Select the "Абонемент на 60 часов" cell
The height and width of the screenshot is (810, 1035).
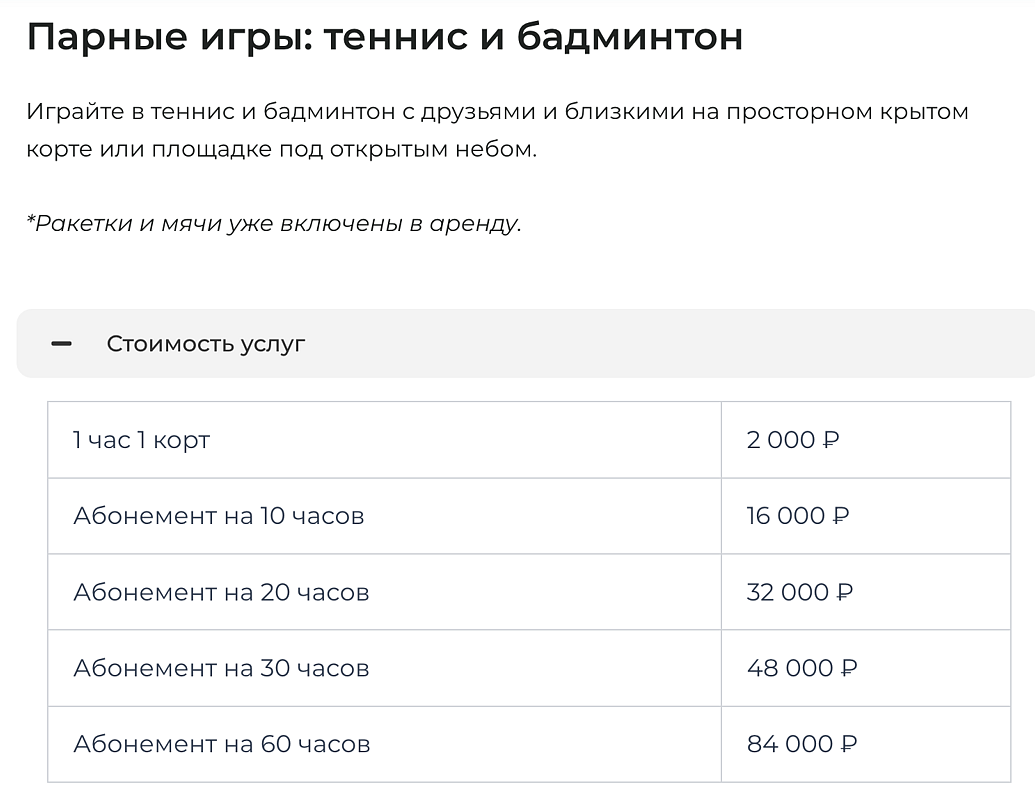pyautogui.click(x=221, y=744)
